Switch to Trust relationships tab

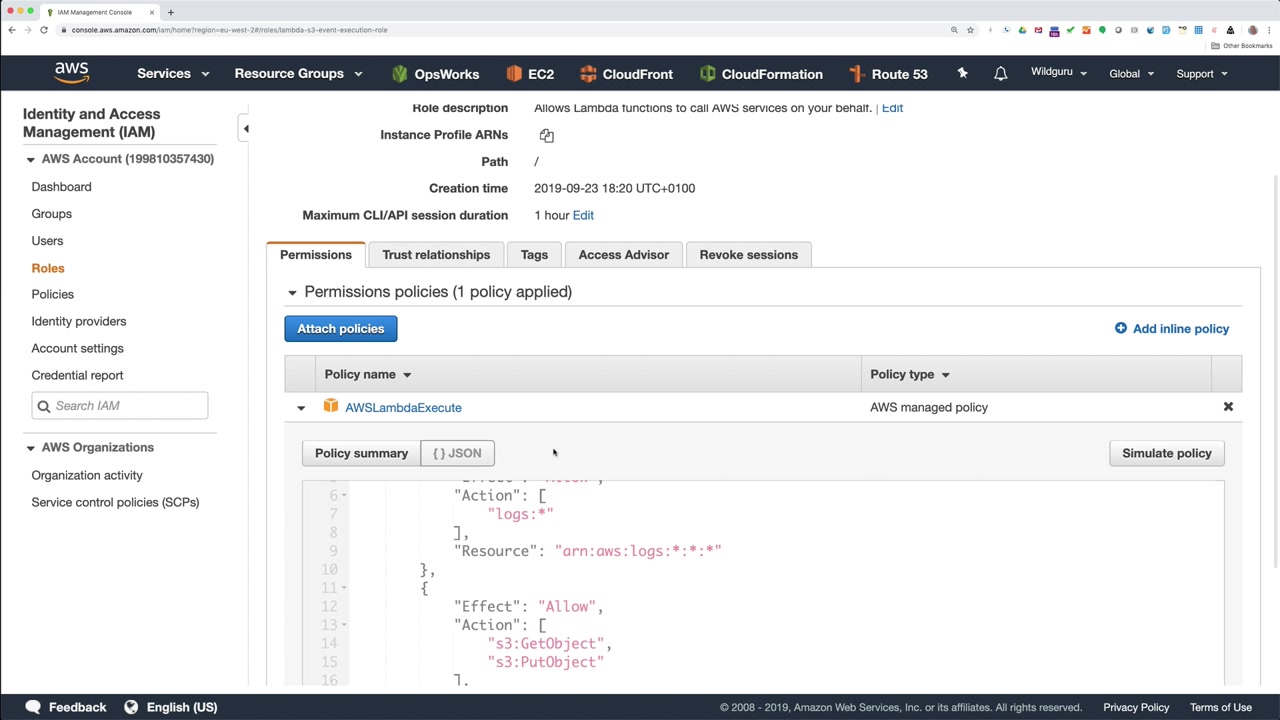436,255
